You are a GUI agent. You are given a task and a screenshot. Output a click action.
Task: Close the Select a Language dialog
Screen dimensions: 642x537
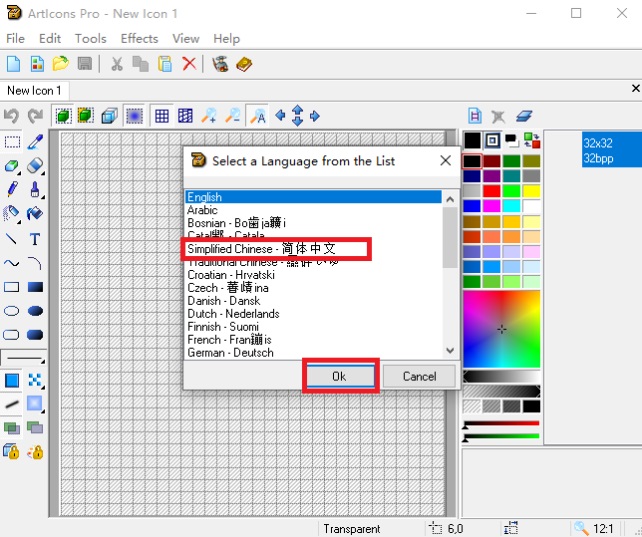(445, 160)
